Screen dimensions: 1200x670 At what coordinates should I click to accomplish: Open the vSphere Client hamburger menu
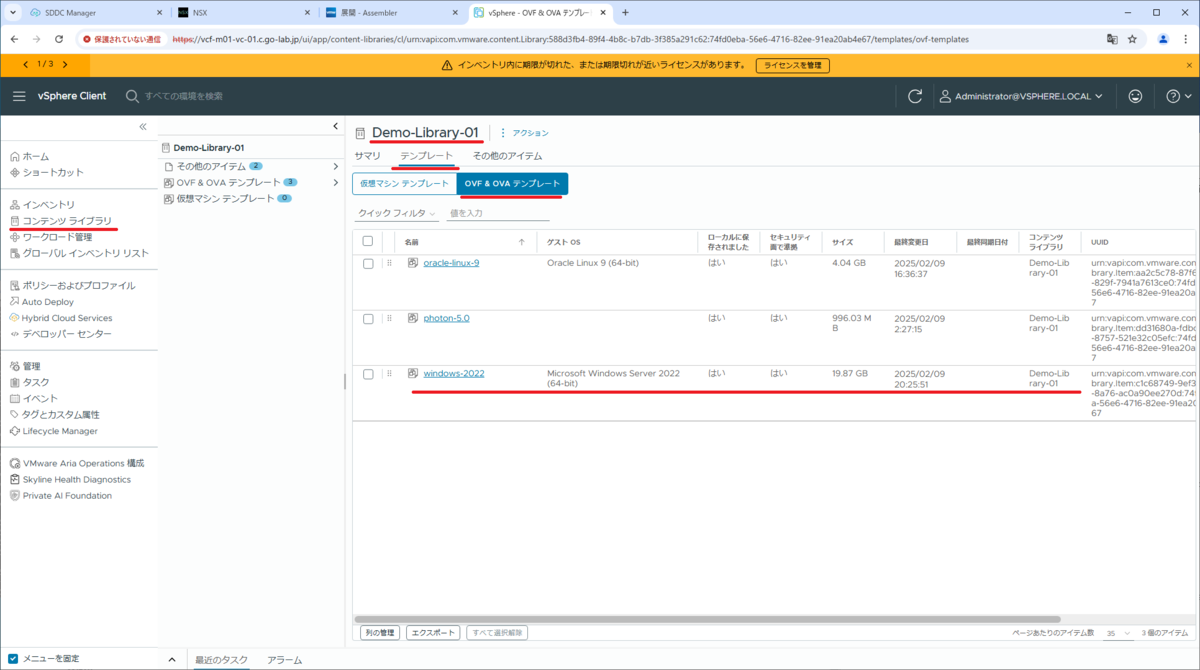[19, 96]
